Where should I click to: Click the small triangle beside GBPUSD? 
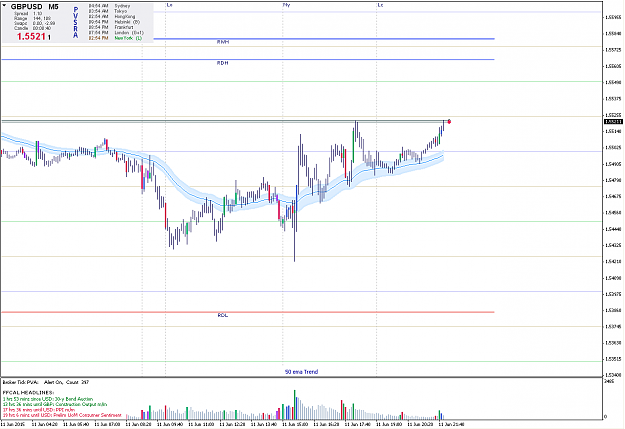(4, 6)
